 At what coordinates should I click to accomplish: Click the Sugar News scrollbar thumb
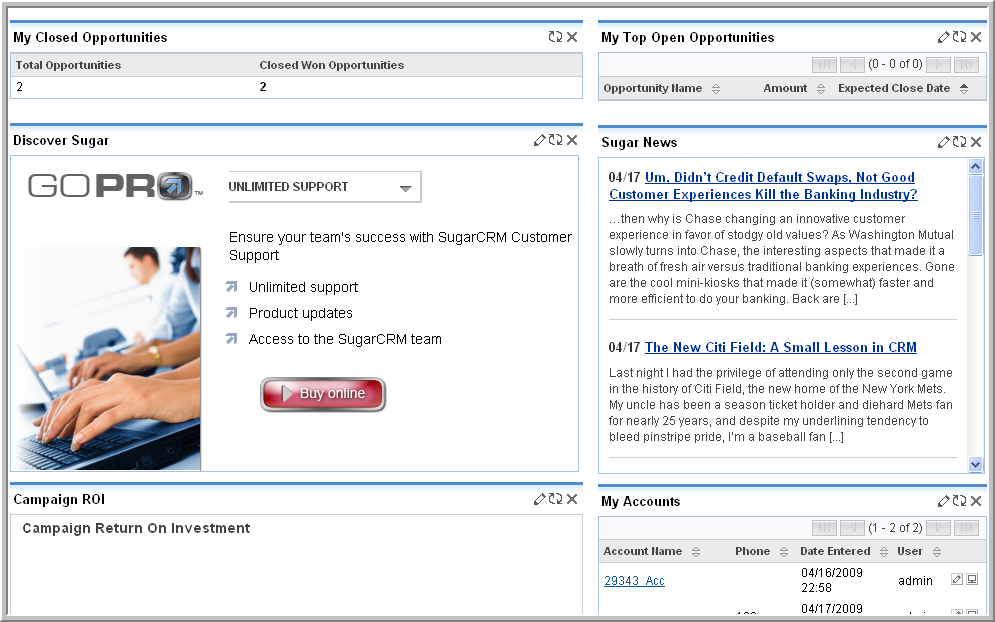975,215
